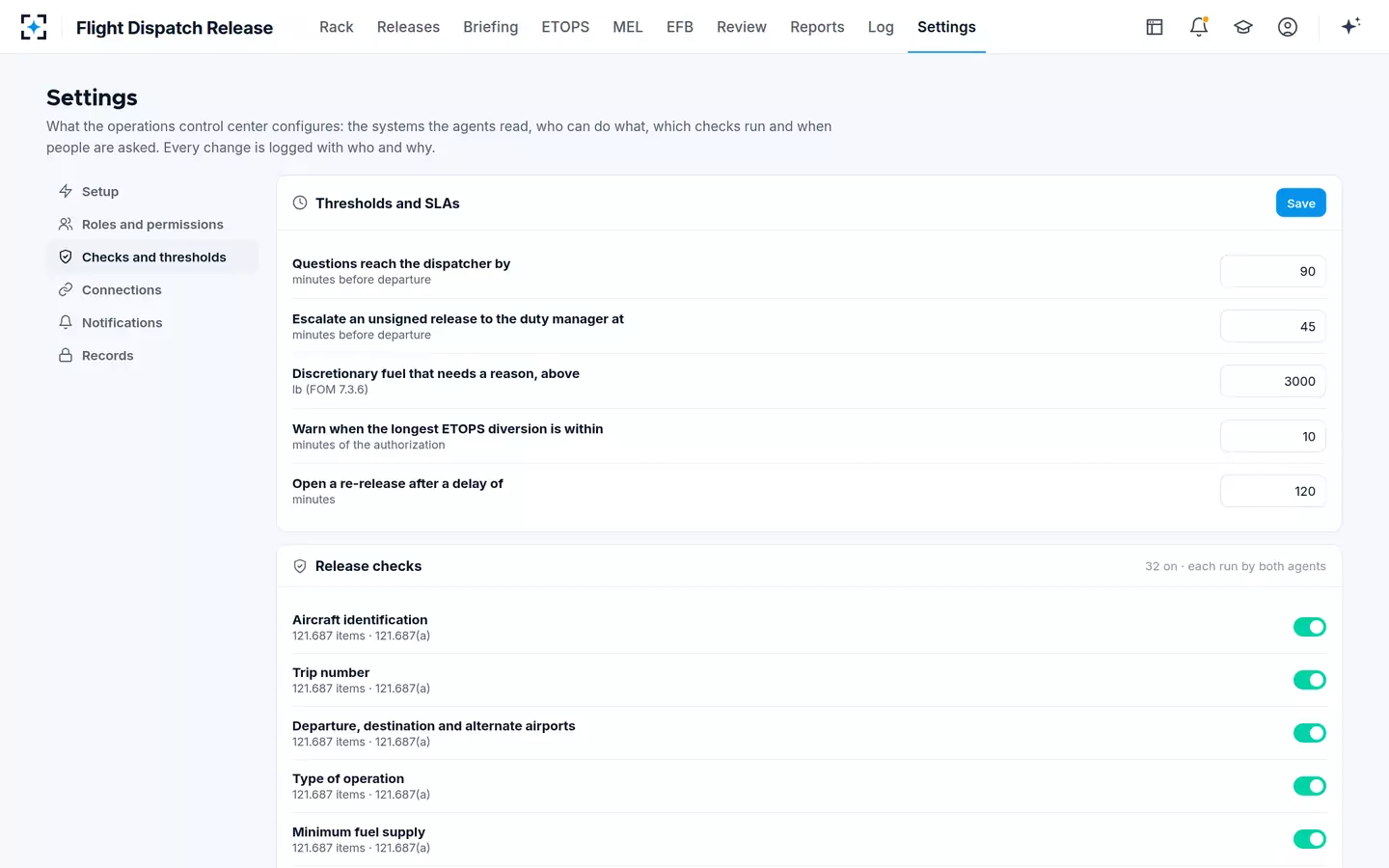Screen dimensions: 1389x868
Task: Click the shield icon in Release checks header
Action: 300,566
